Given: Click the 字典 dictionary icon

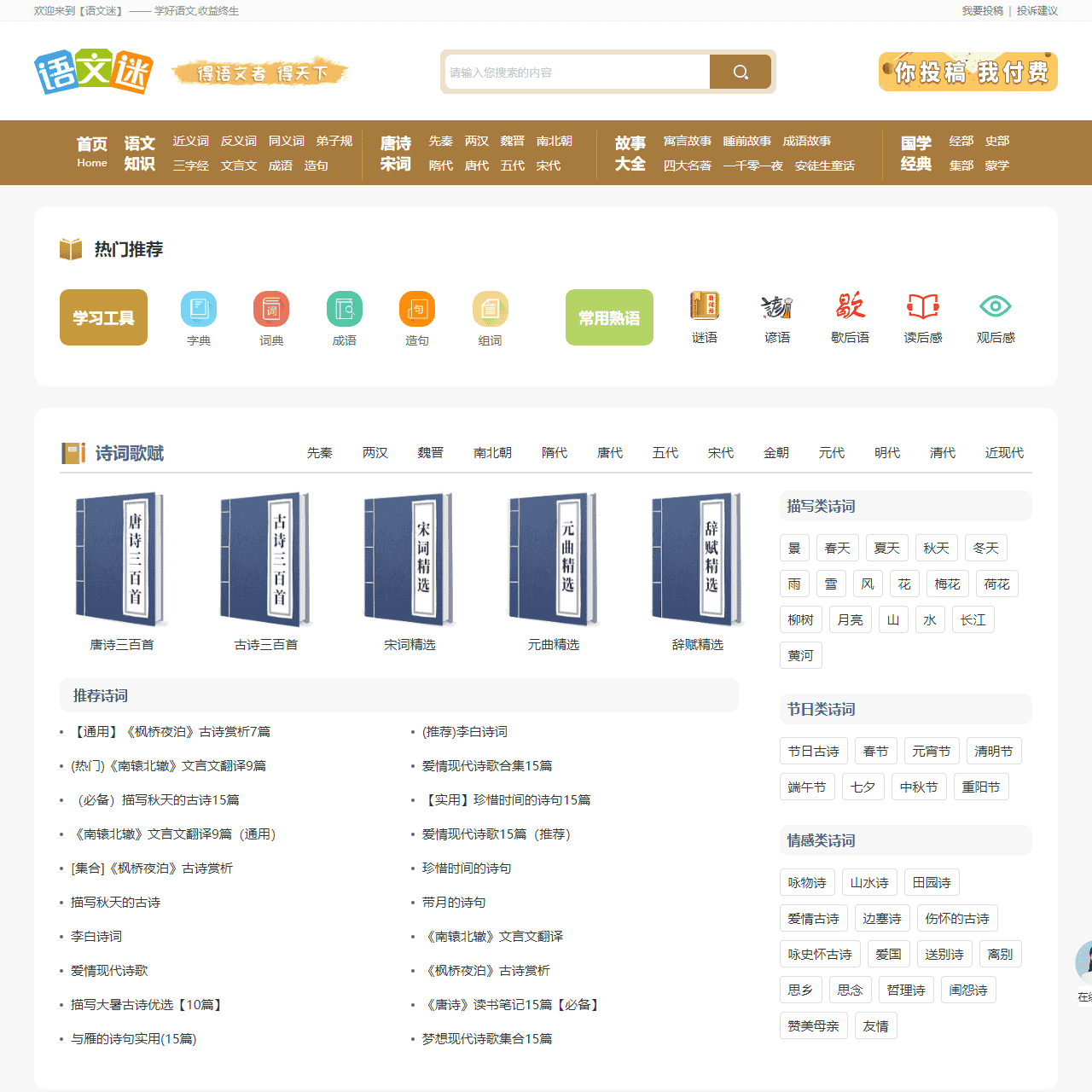Looking at the screenshot, I should pos(199,309).
